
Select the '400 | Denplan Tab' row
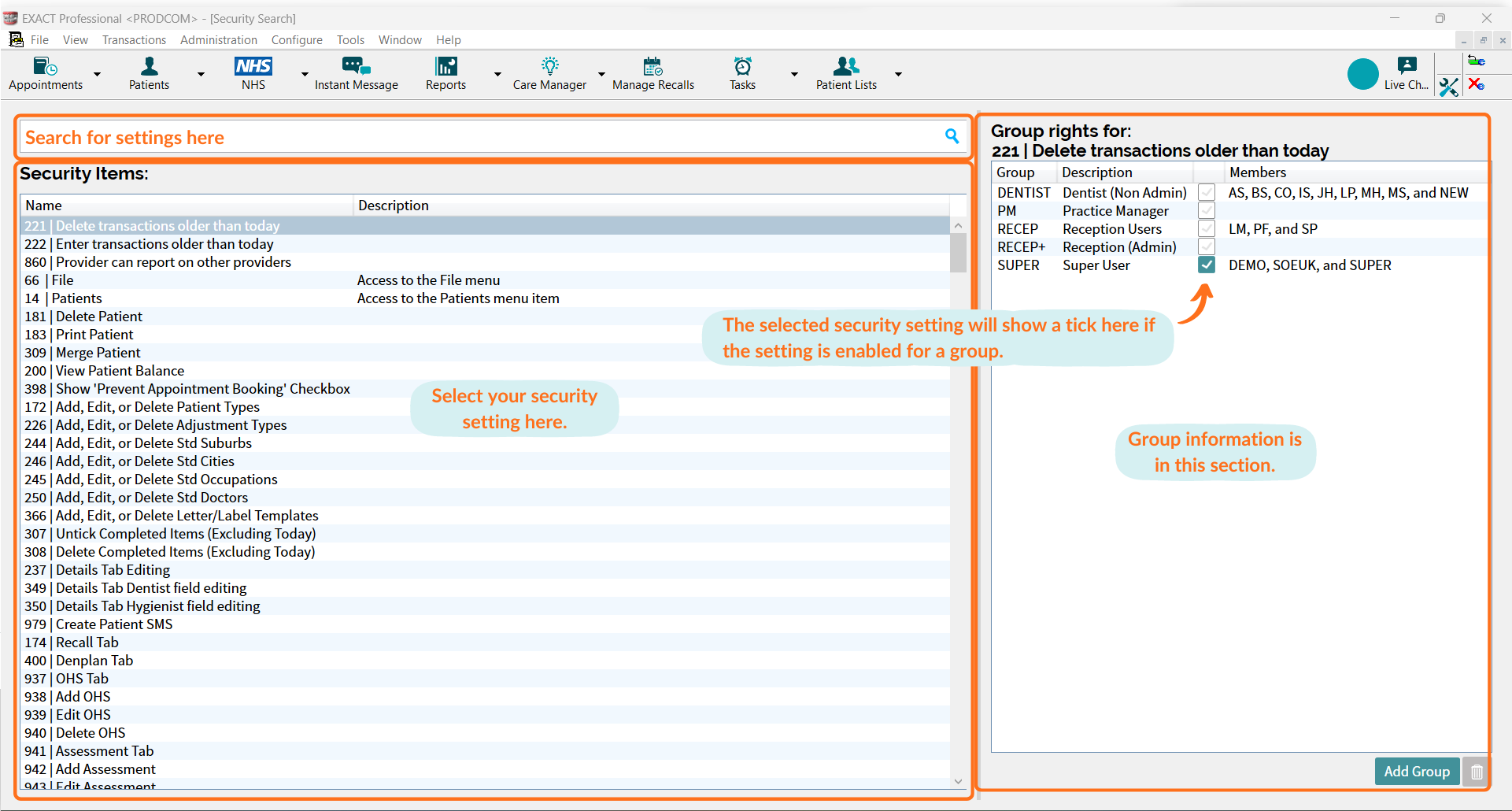point(485,661)
